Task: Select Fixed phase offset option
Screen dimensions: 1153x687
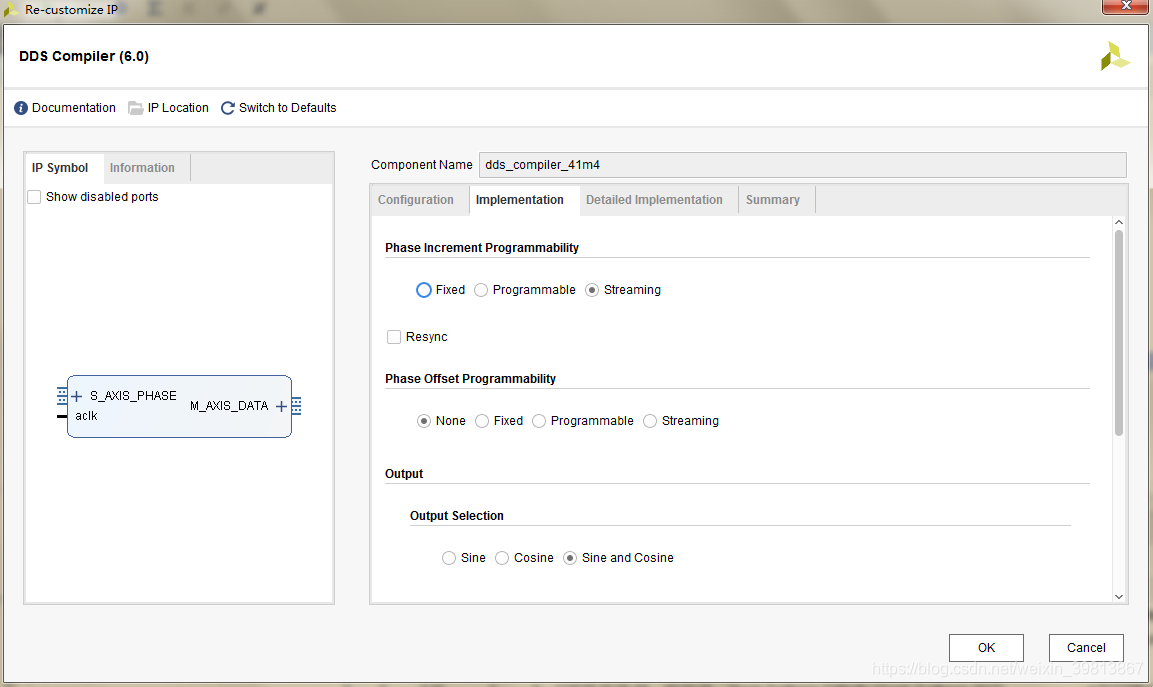Action: point(482,421)
